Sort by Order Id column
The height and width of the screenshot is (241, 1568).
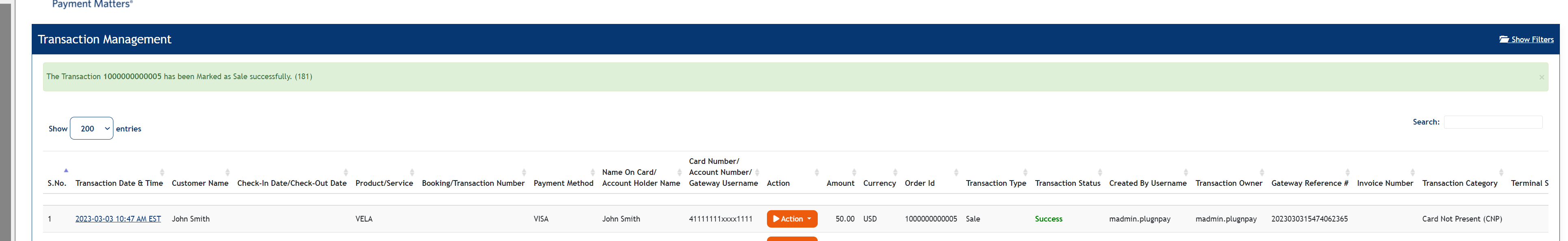click(x=919, y=183)
